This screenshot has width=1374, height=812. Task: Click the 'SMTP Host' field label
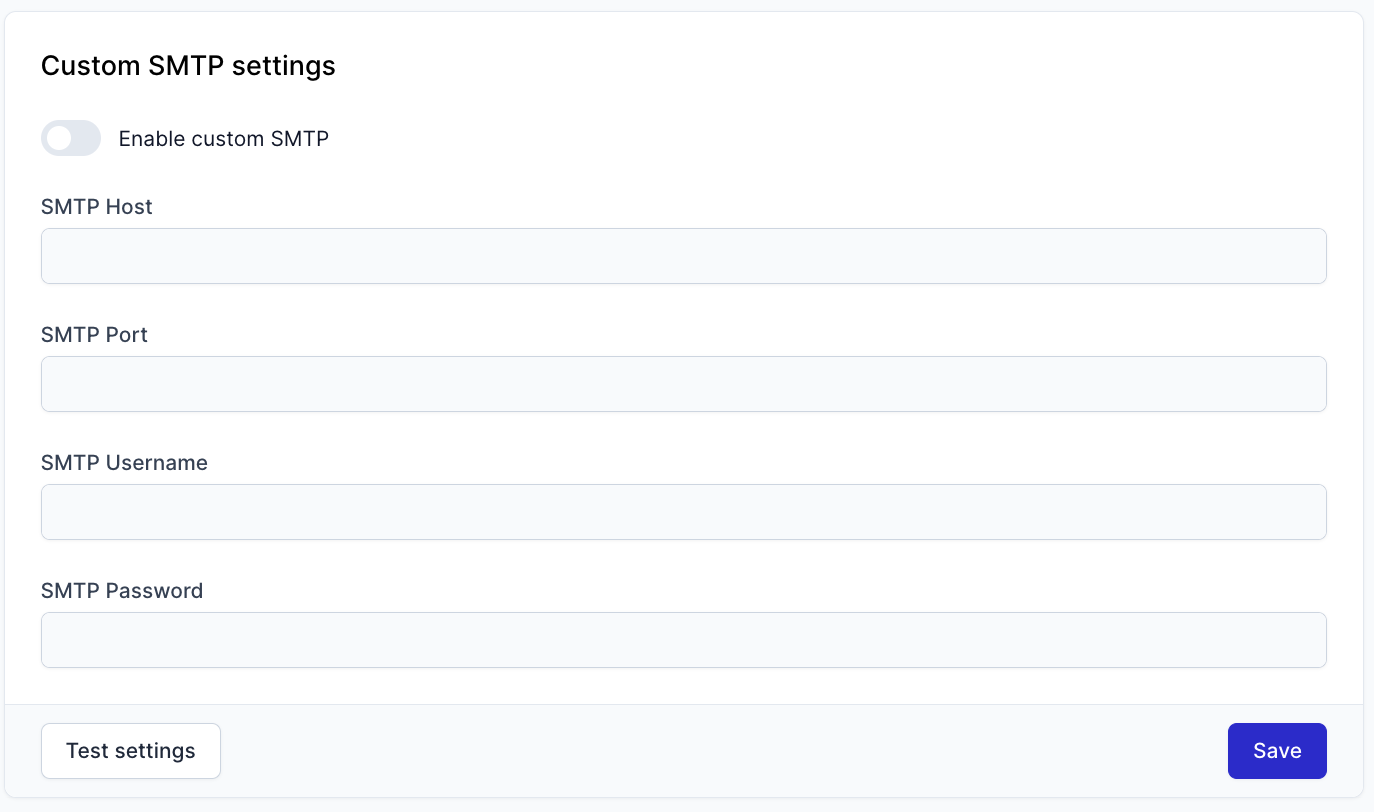pyautogui.click(x=97, y=207)
